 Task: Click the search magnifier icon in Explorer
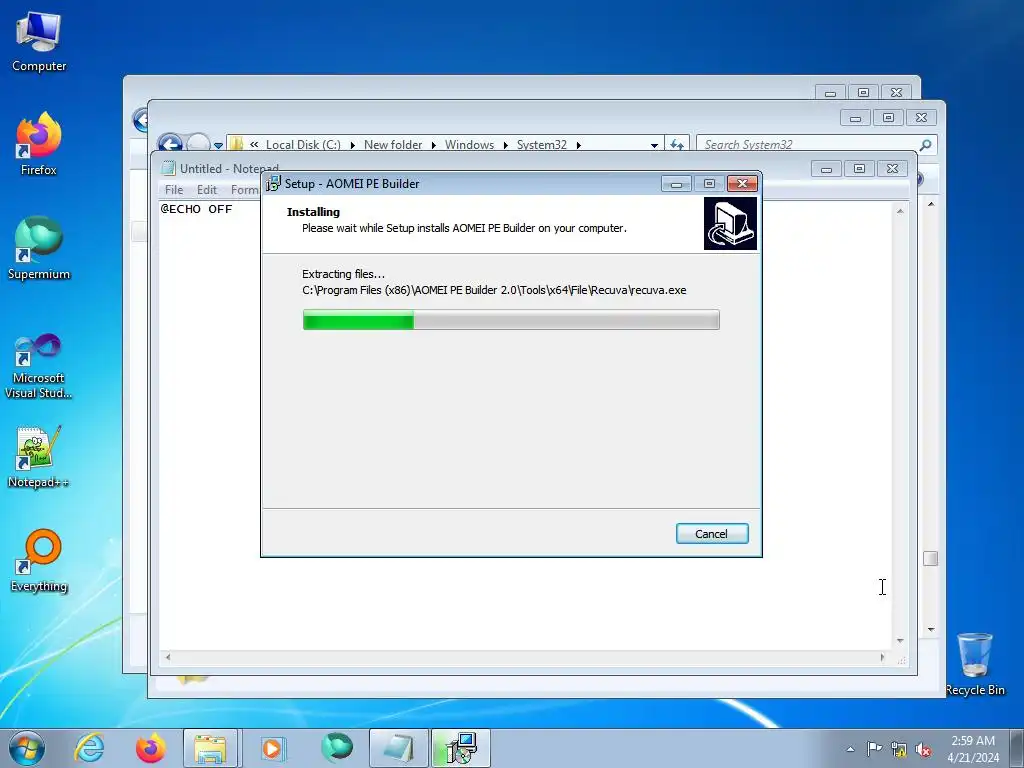pos(925,144)
